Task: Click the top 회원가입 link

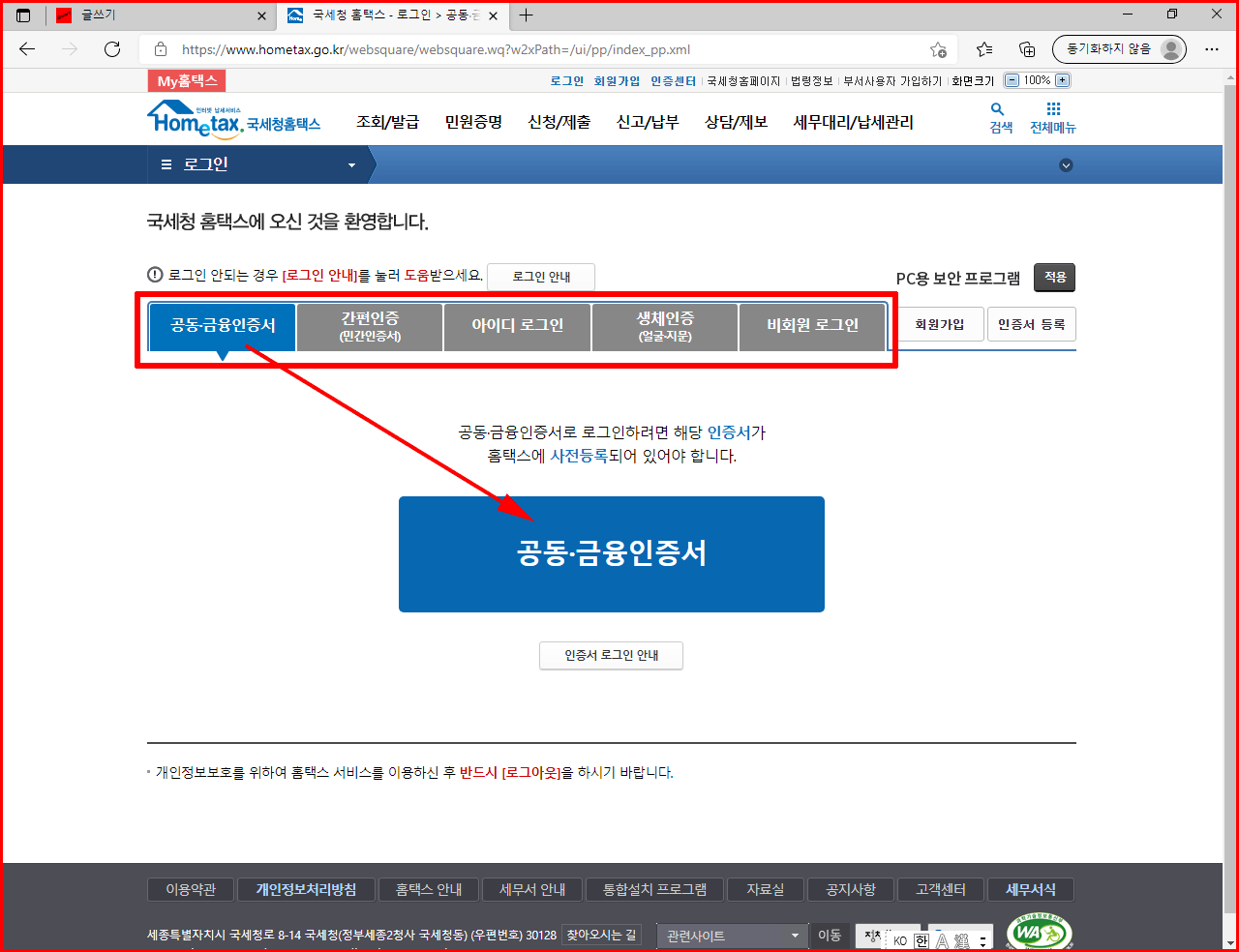Action: click(618, 81)
